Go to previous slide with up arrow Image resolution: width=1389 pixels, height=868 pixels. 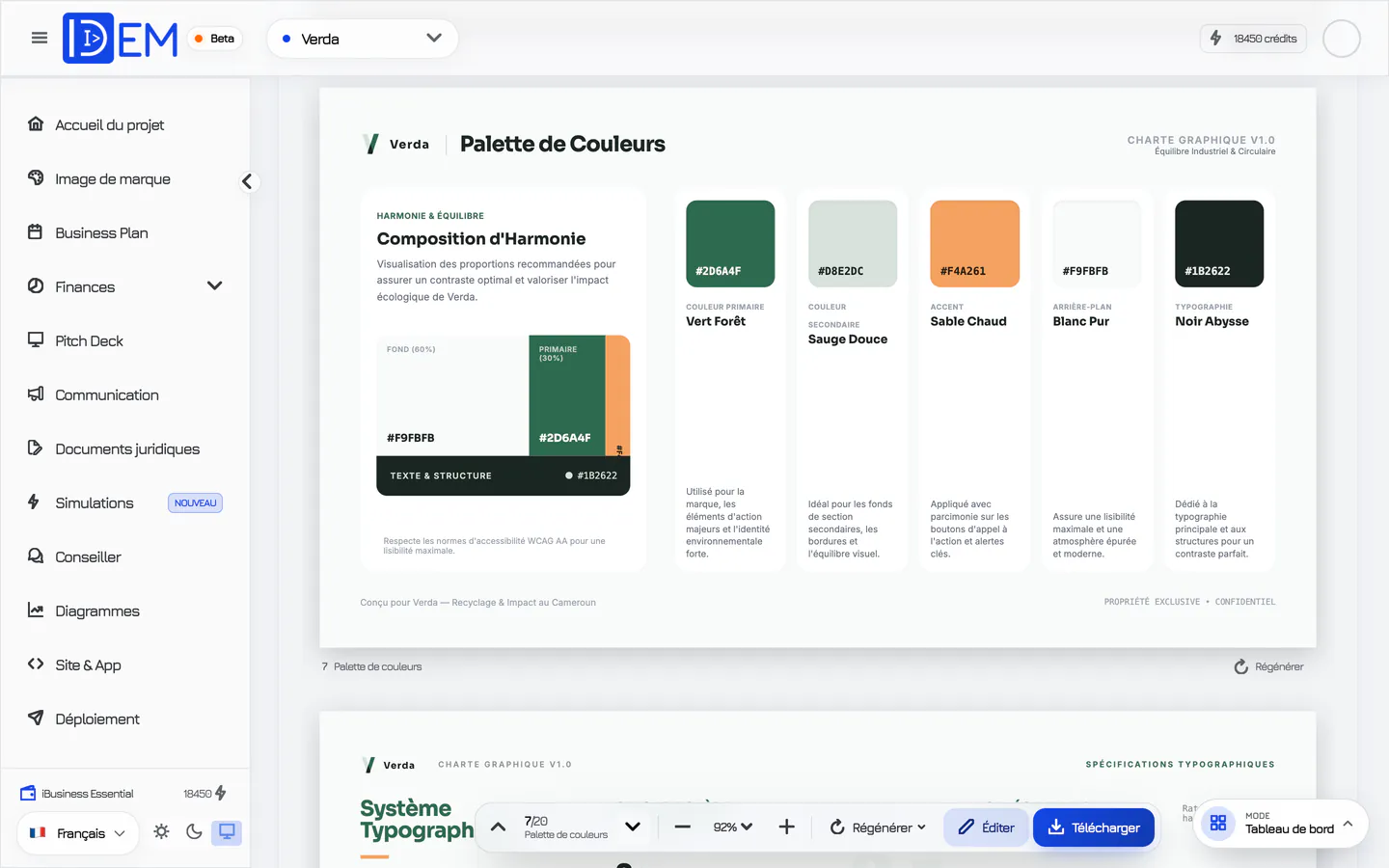pyautogui.click(x=498, y=827)
